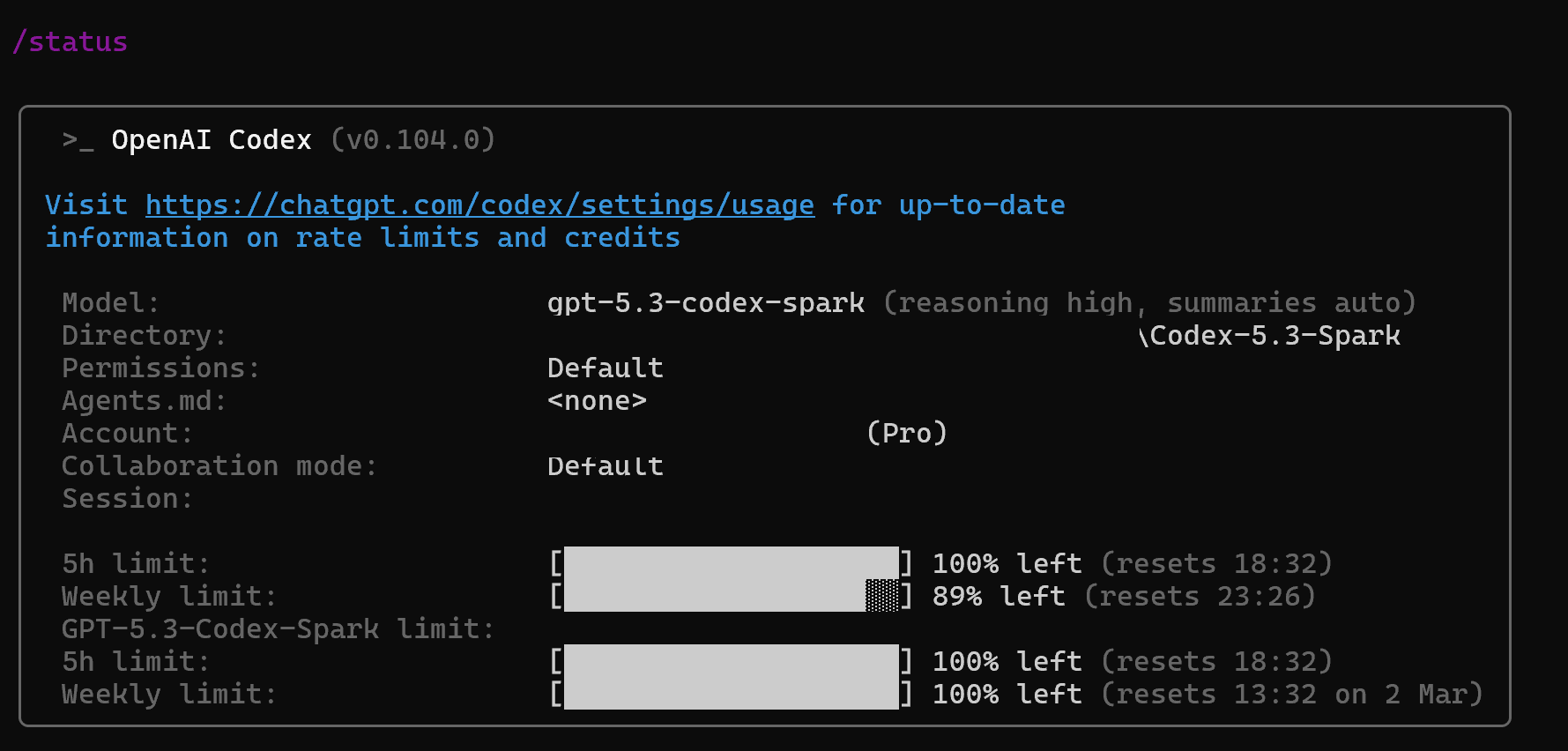This screenshot has width=1568, height=751.
Task: Click the Session: label
Action: point(127,499)
